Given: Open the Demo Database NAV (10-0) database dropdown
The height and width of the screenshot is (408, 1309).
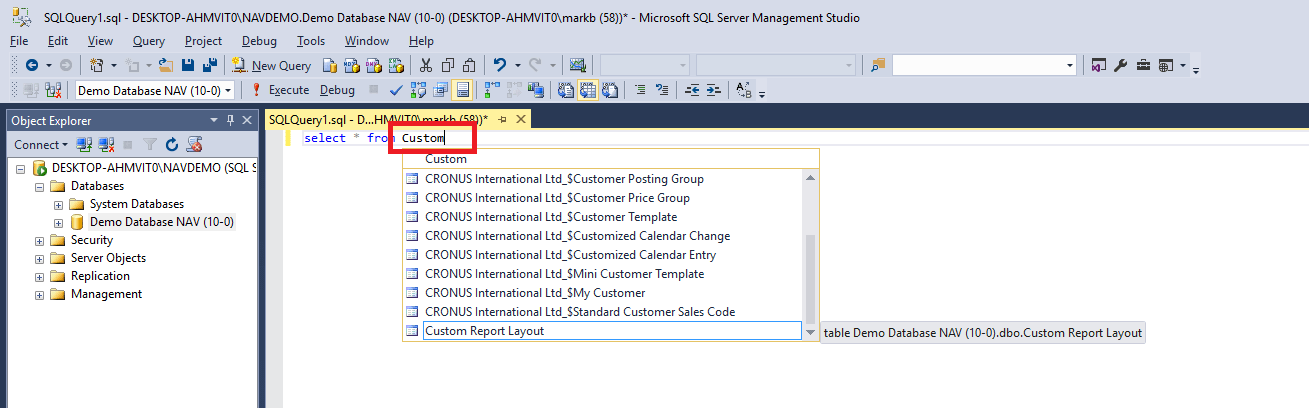Looking at the screenshot, I should 227,90.
